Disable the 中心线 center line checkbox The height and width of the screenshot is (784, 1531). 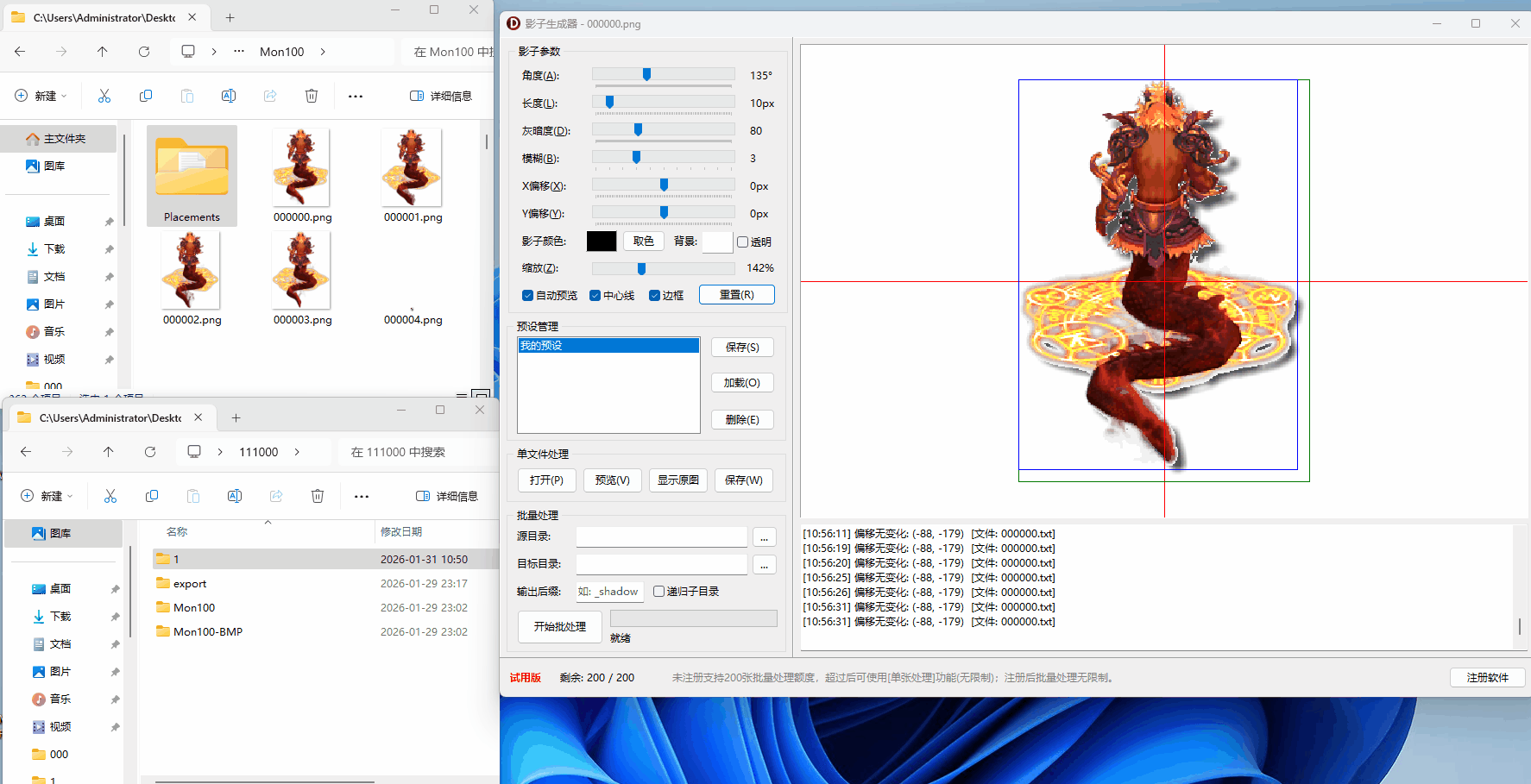click(x=595, y=296)
